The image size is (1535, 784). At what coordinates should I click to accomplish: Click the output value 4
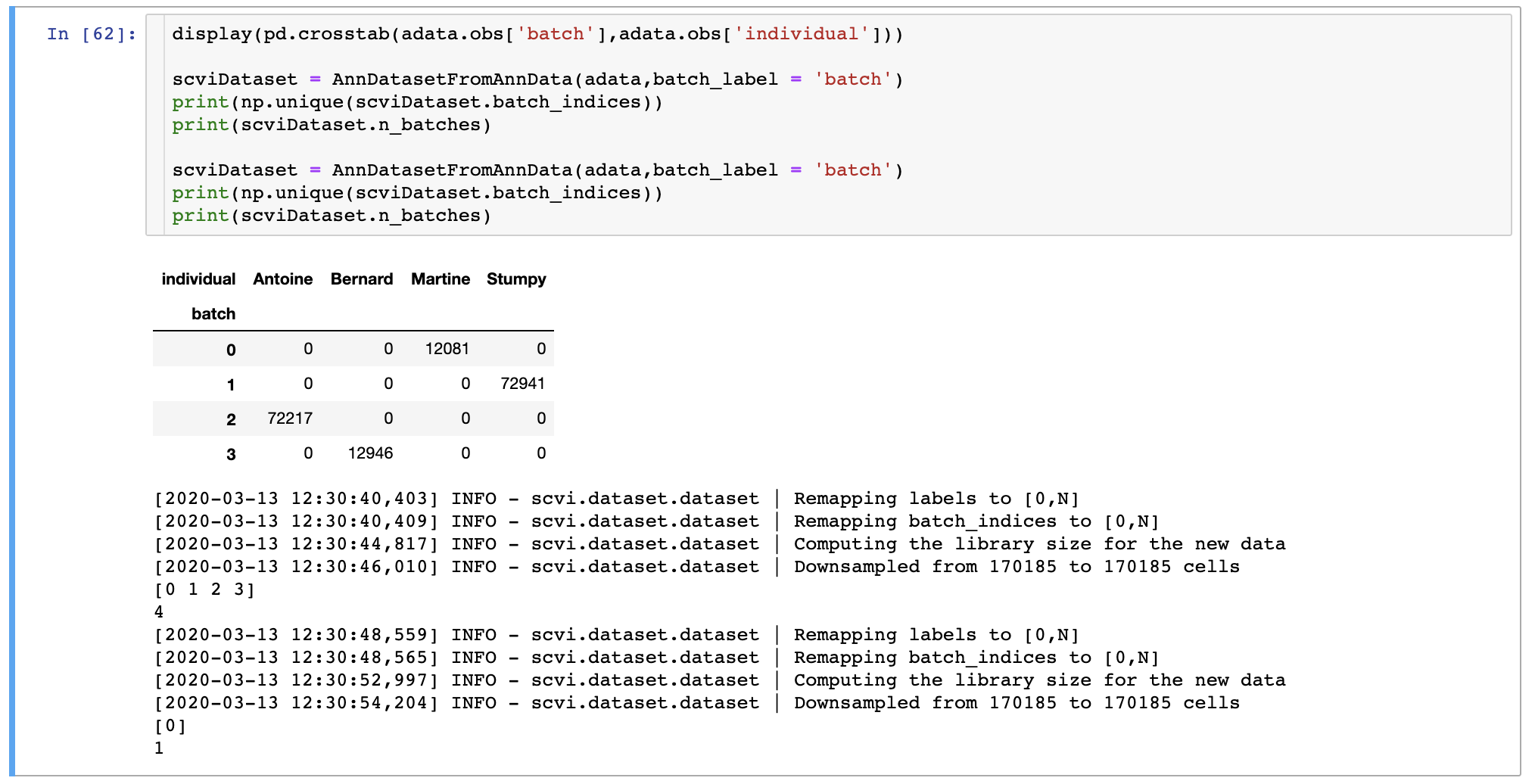coord(159,612)
